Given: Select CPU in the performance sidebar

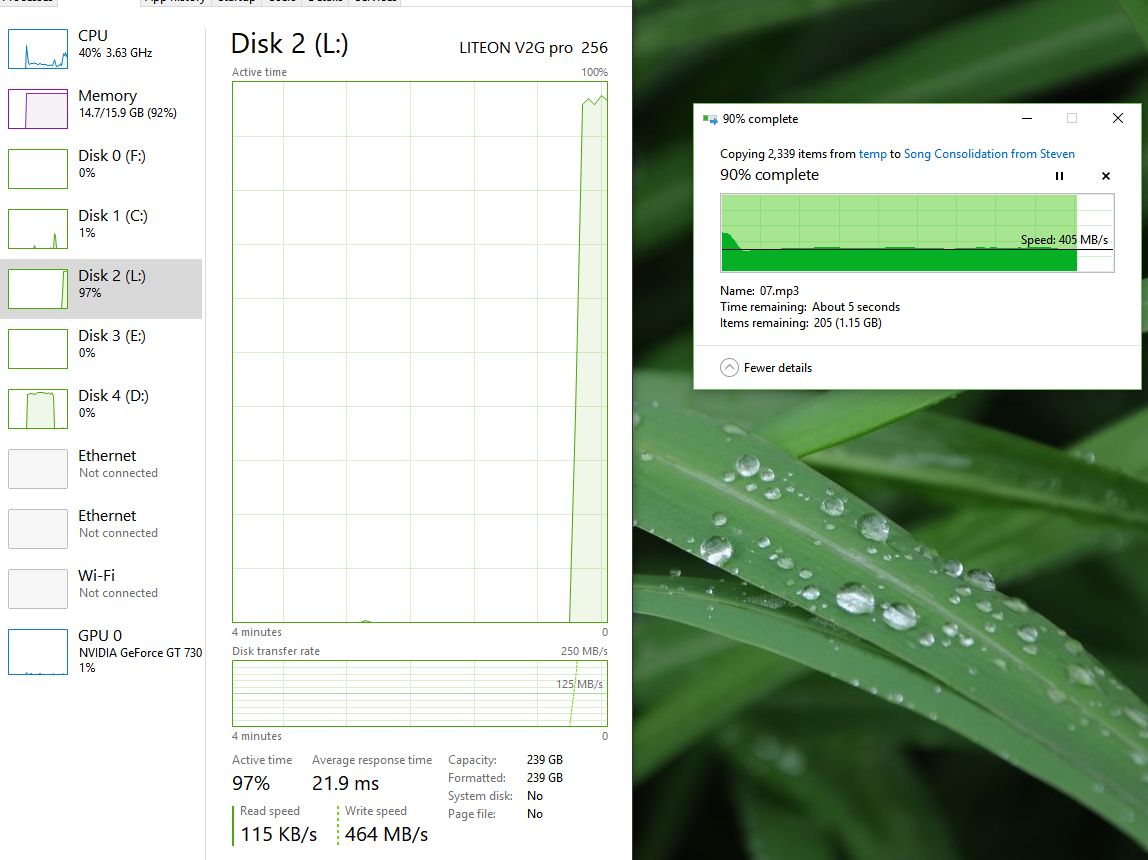Looking at the screenshot, I should pos(101,48).
